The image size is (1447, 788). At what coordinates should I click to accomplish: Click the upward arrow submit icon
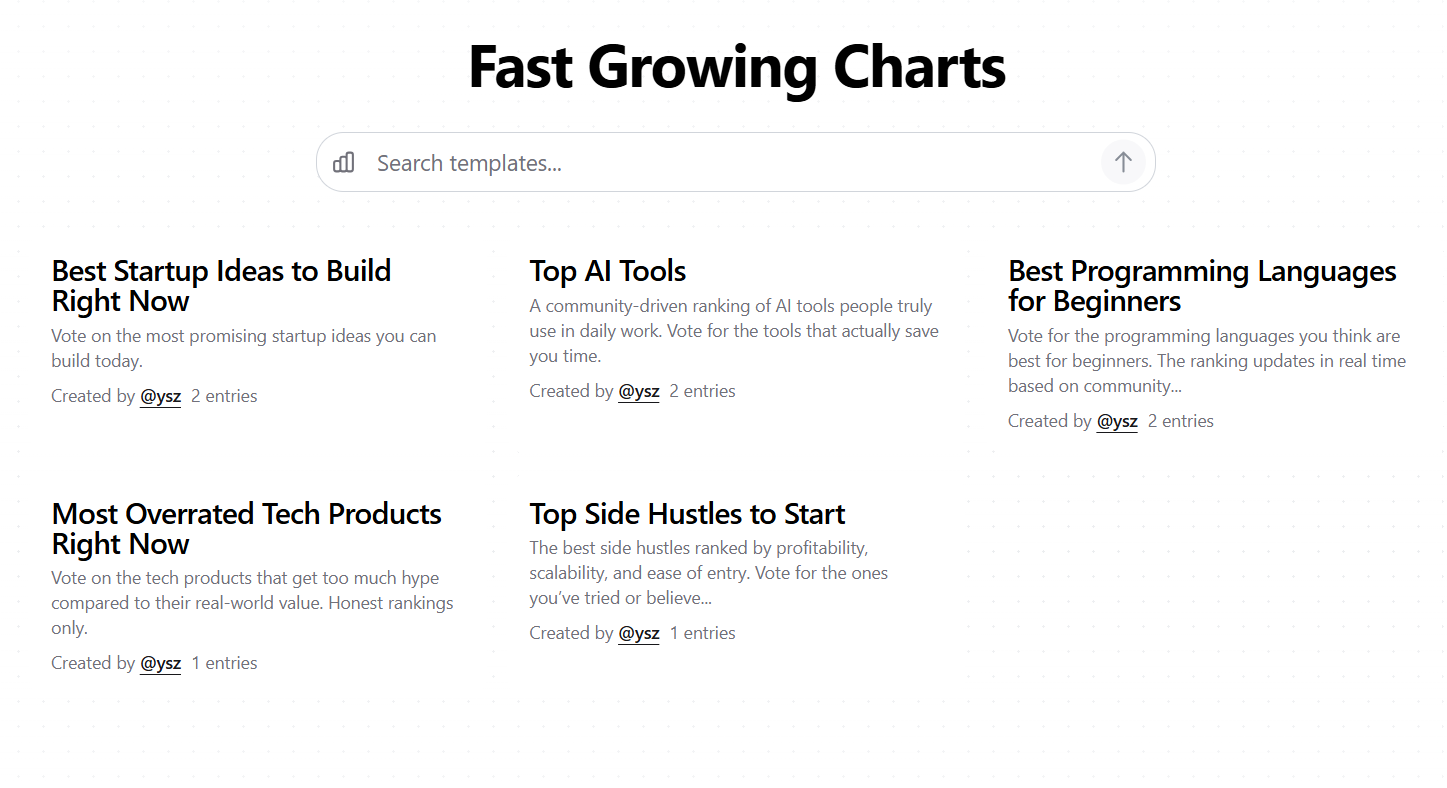point(1122,162)
